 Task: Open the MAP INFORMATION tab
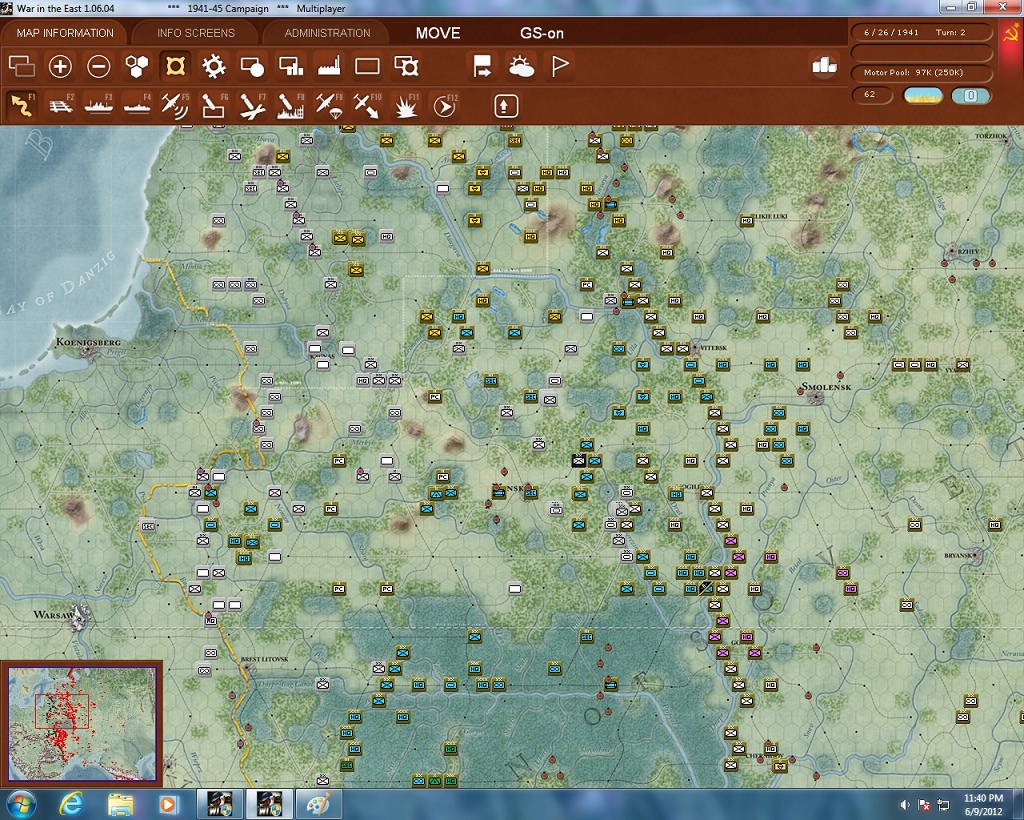(x=65, y=33)
